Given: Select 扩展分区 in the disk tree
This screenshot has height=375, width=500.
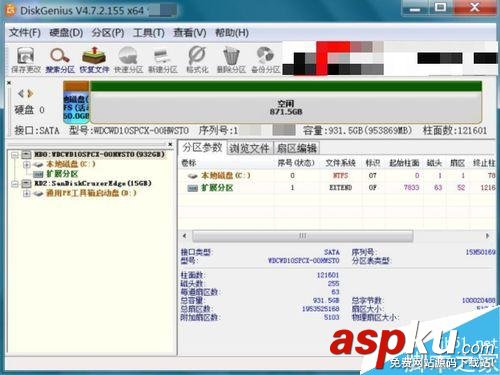Looking at the screenshot, I should (62, 174).
